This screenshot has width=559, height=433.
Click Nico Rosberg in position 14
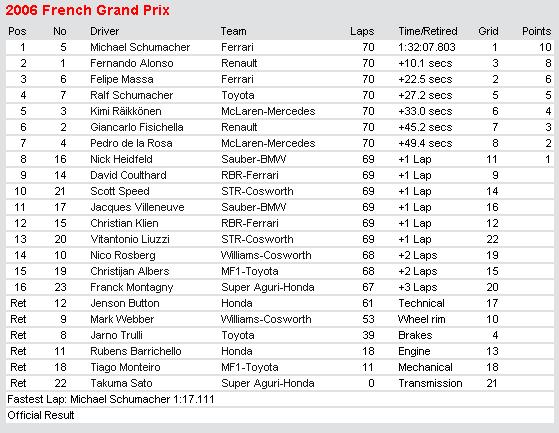(x=123, y=255)
